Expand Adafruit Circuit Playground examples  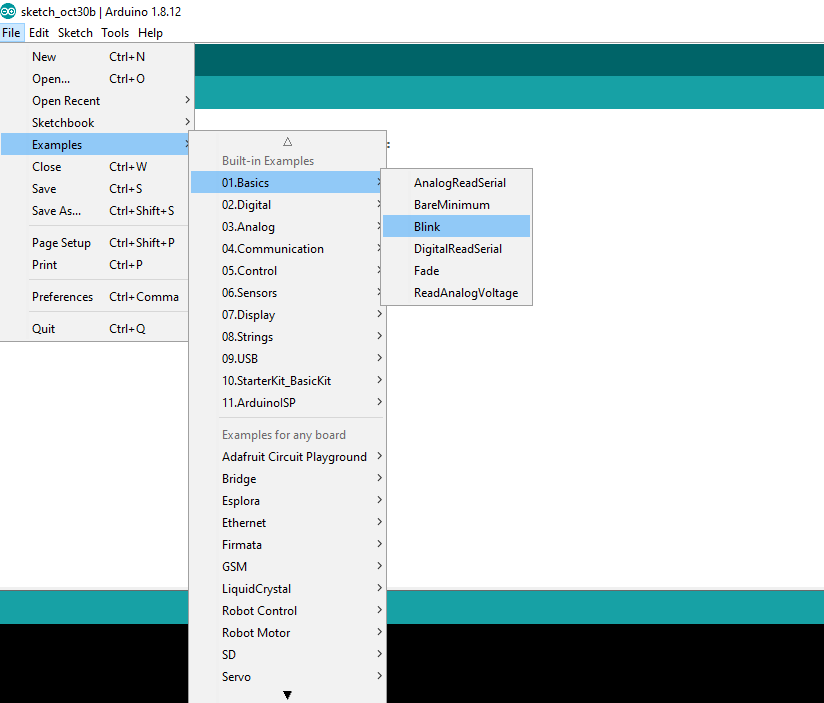287,457
